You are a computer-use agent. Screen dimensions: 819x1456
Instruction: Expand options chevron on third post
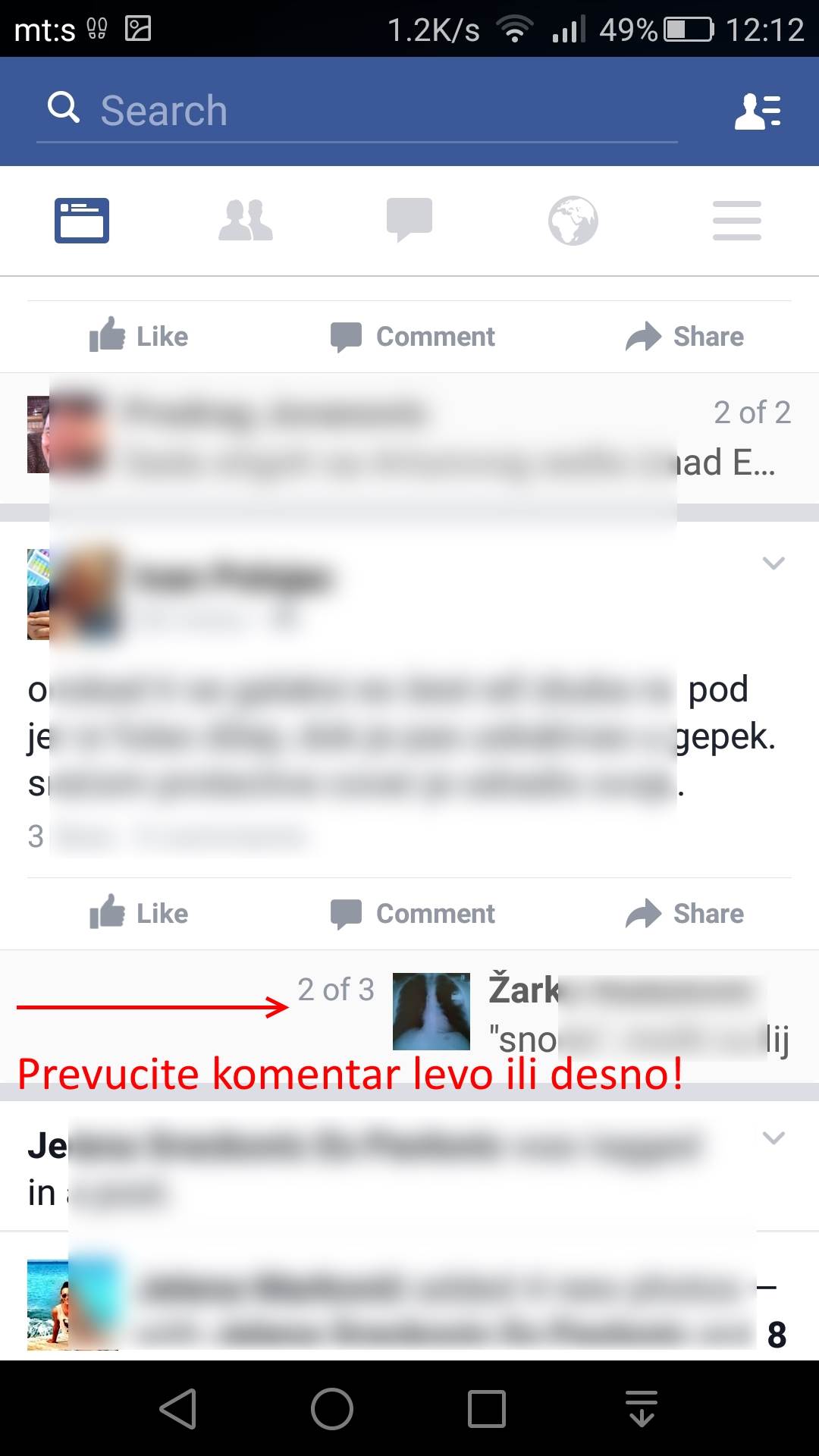click(x=773, y=1137)
